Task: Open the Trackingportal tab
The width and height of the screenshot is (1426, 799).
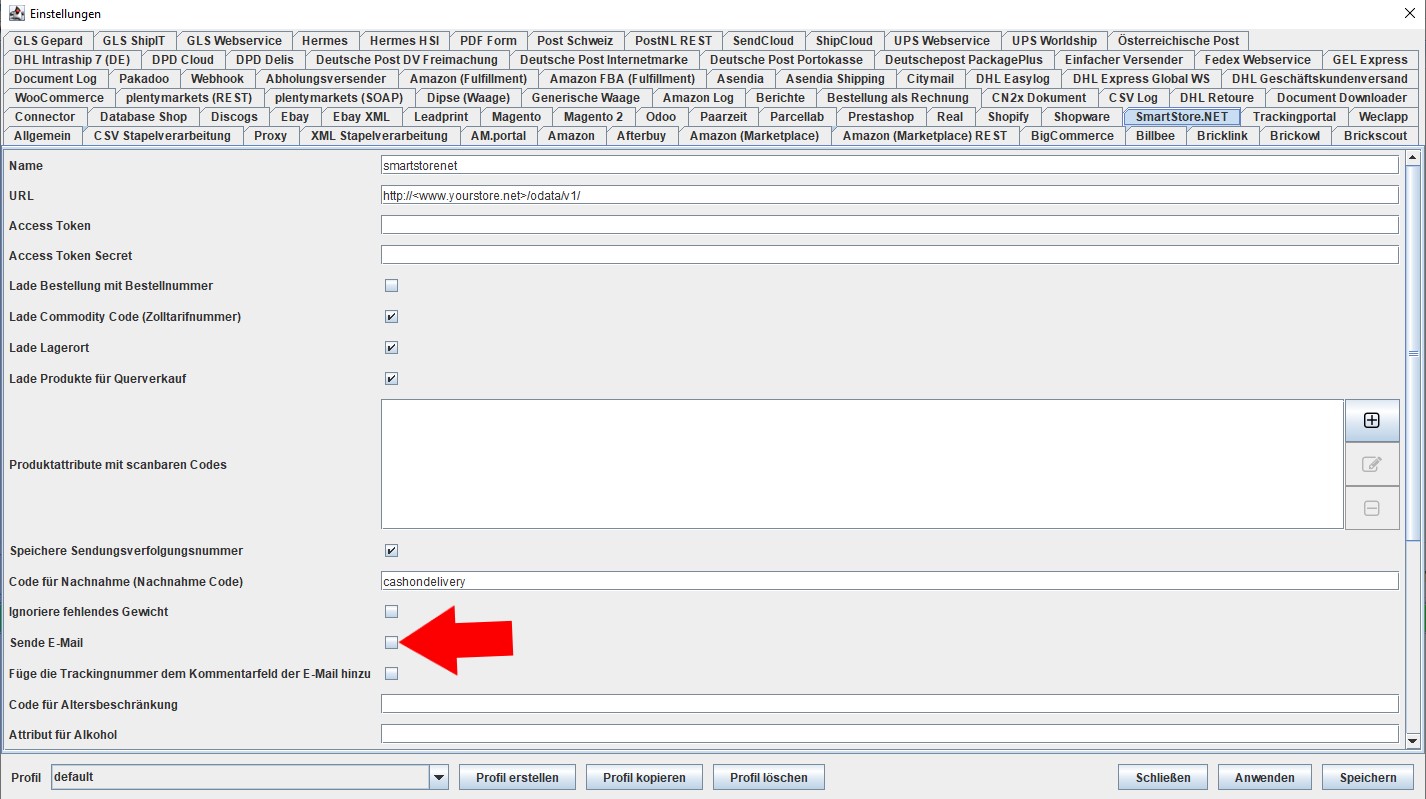Action: (1294, 117)
